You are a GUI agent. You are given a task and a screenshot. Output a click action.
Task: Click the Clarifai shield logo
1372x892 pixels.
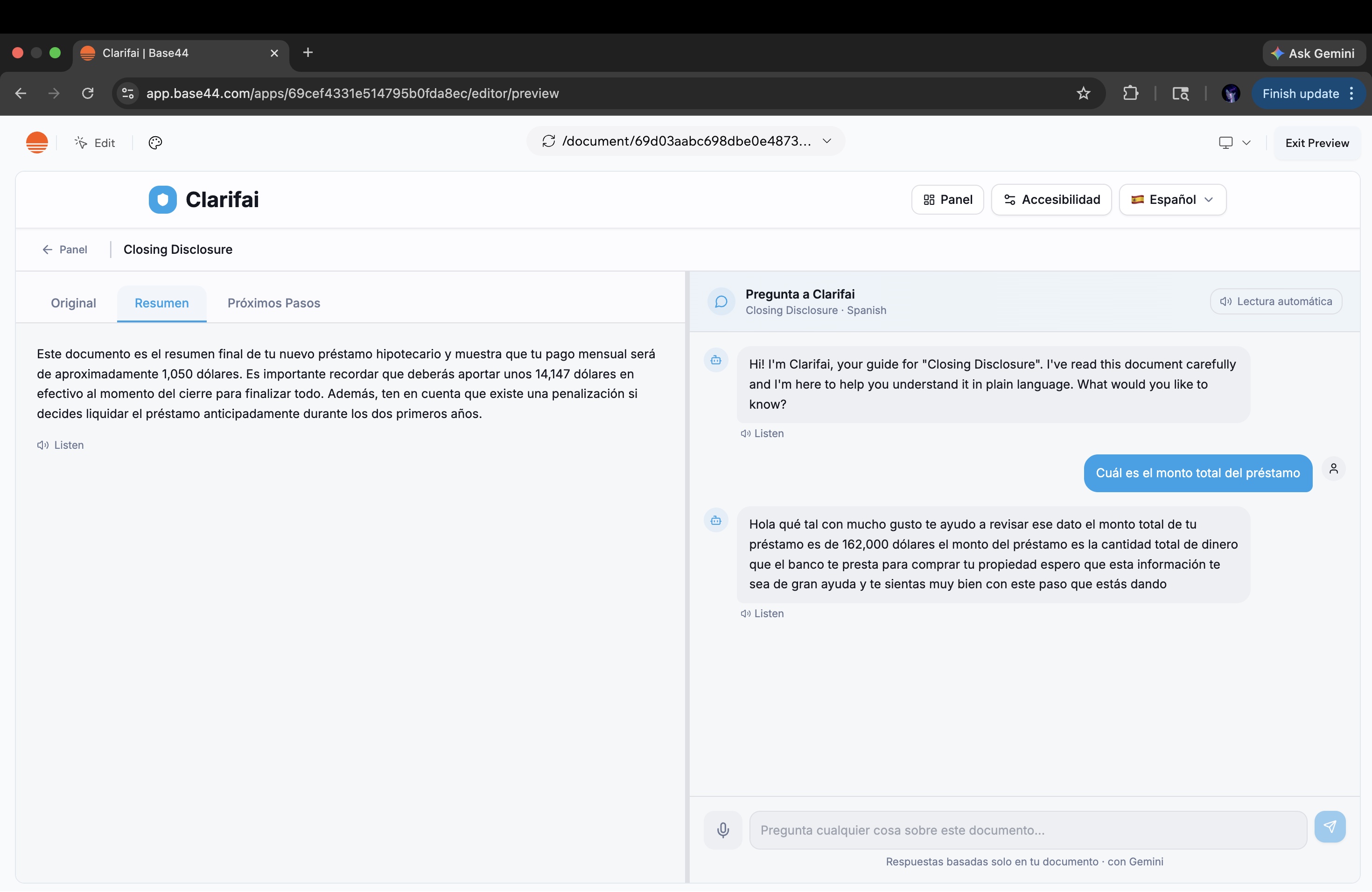[x=162, y=199]
